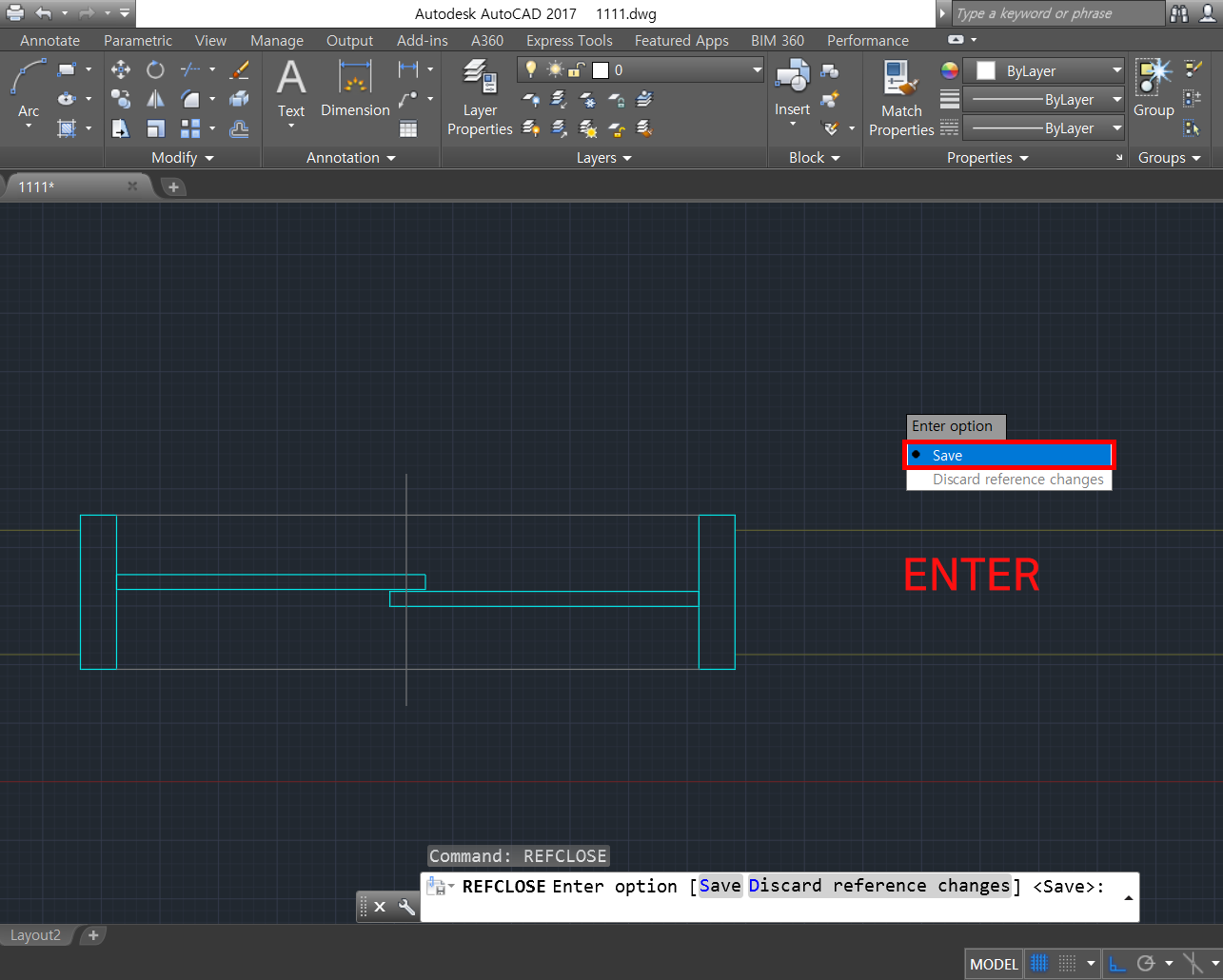Screen dimensions: 1223x980
Task: Click the keyword search input field
Action: [x=1056, y=13]
